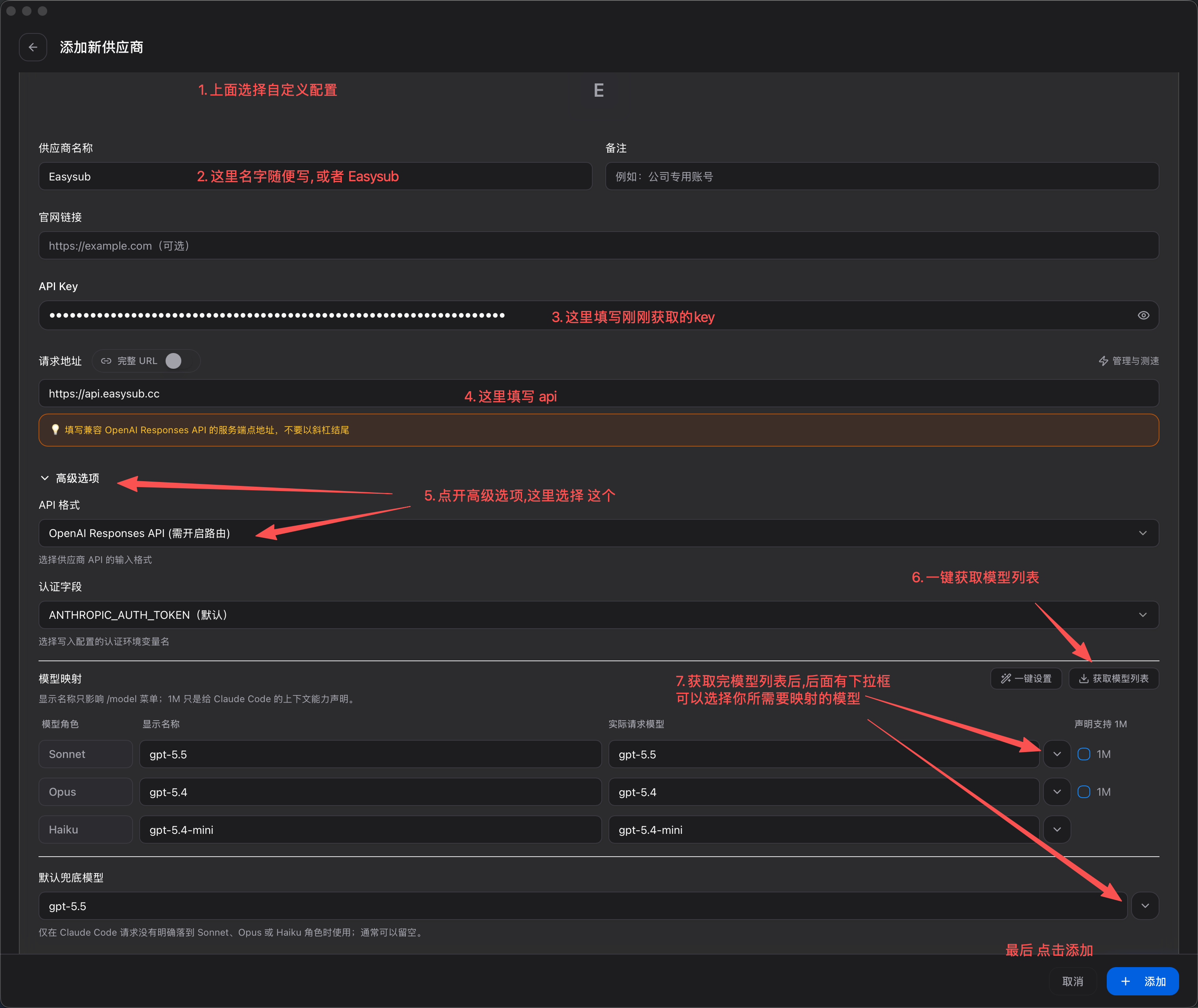This screenshot has width=1198, height=1008.
Task: Focus the 备注 input field
Action: [882, 177]
